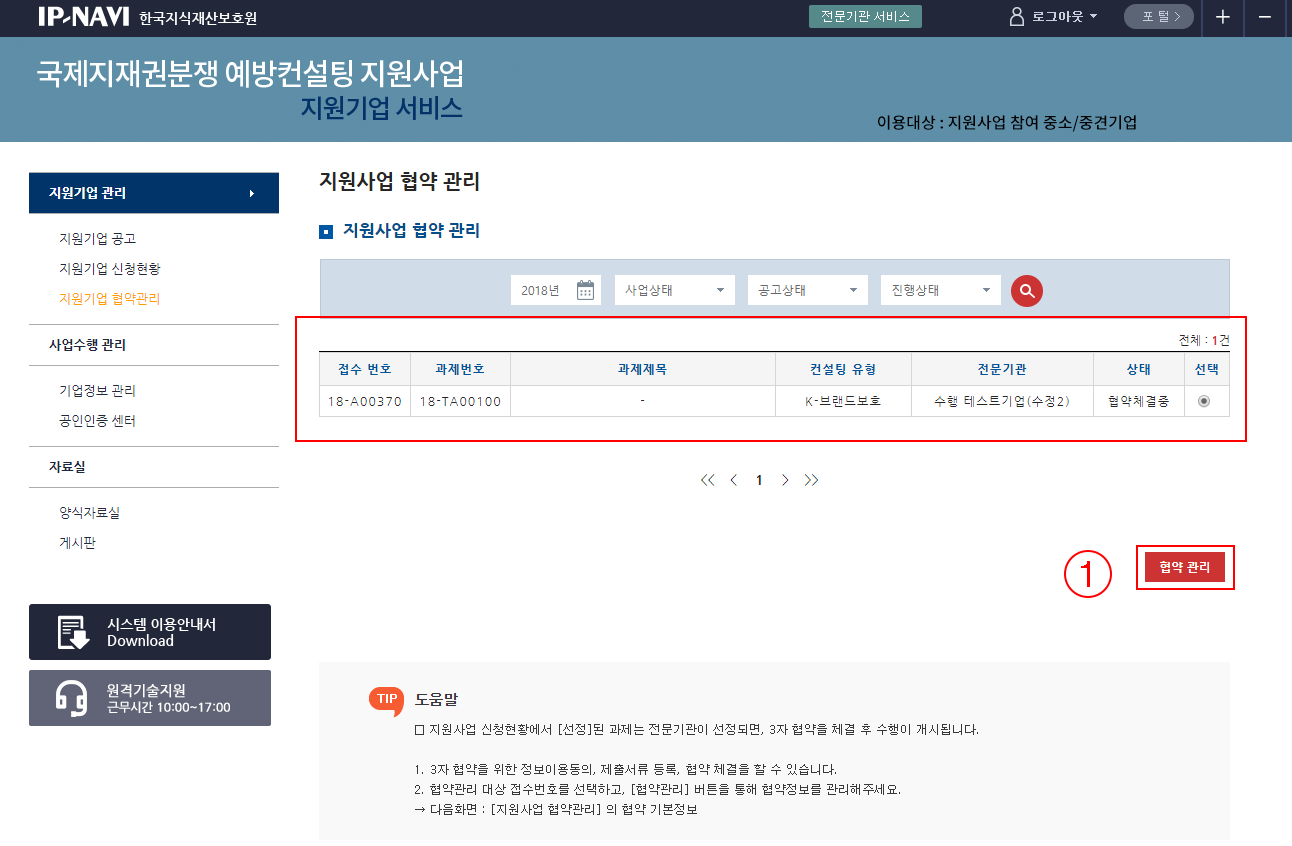Go to the first page arrow
The width and height of the screenshot is (1292, 846).
(708, 480)
